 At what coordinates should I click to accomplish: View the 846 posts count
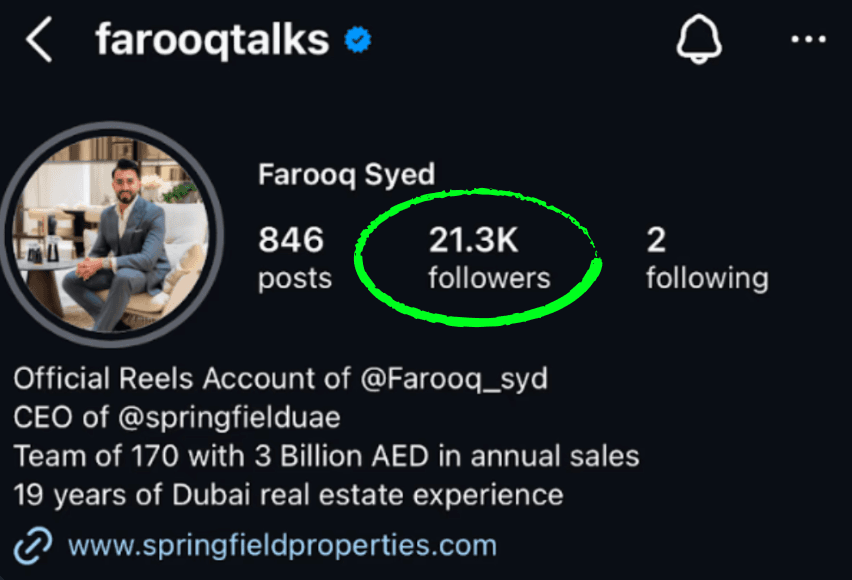pos(294,258)
